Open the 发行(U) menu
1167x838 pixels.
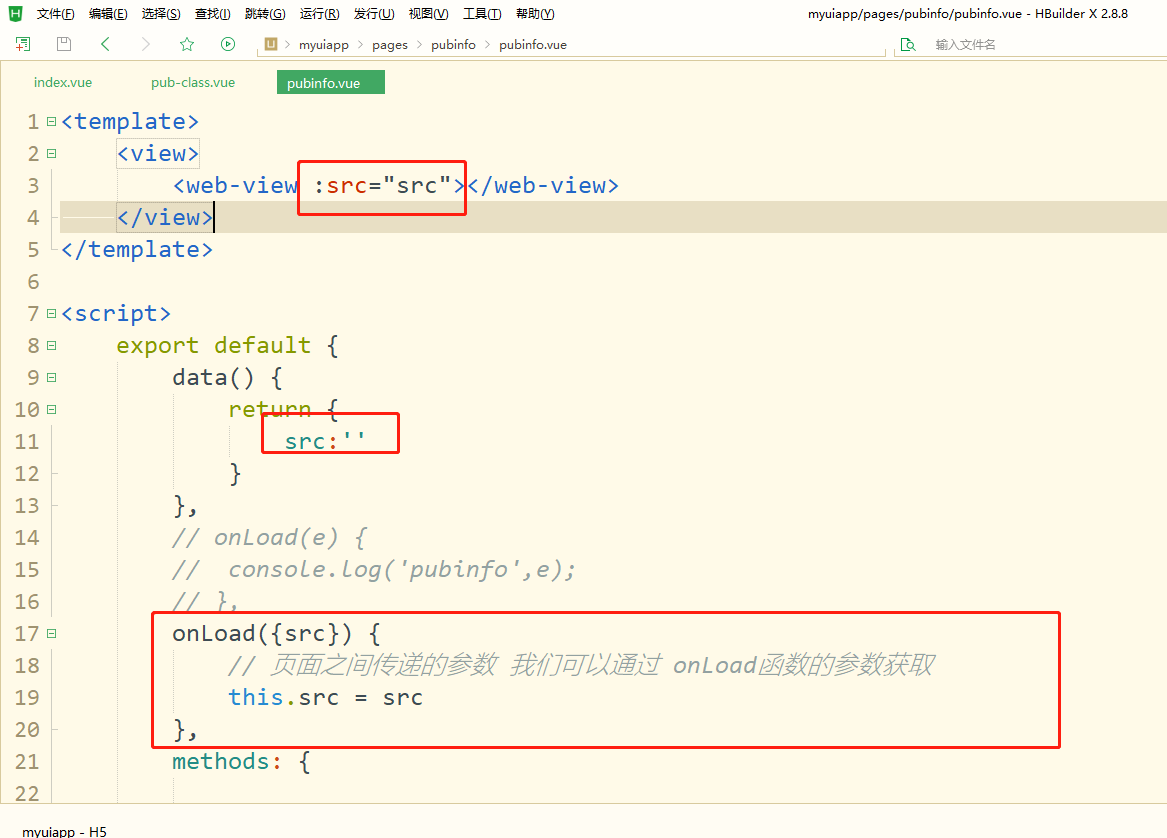click(x=374, y=13)
